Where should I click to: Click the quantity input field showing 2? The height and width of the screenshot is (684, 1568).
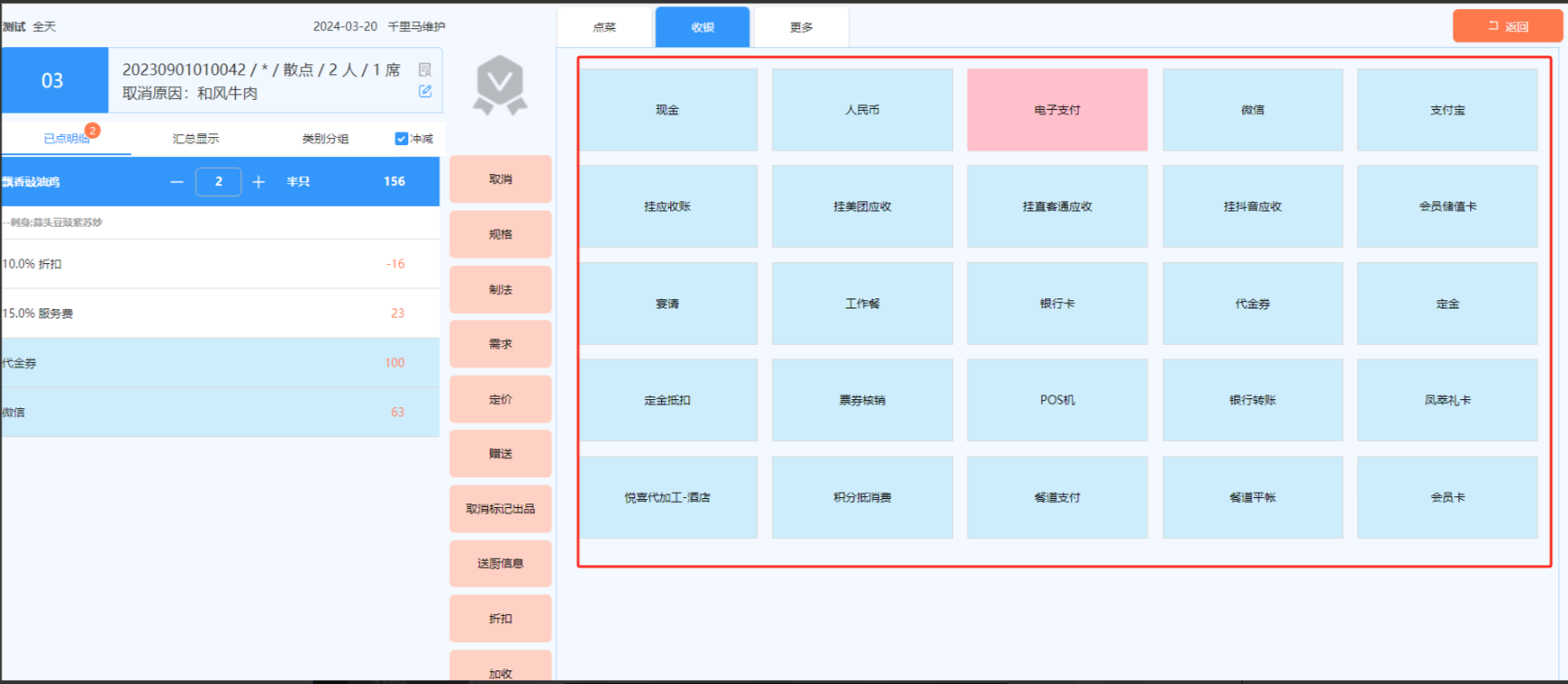click(219, 181)
